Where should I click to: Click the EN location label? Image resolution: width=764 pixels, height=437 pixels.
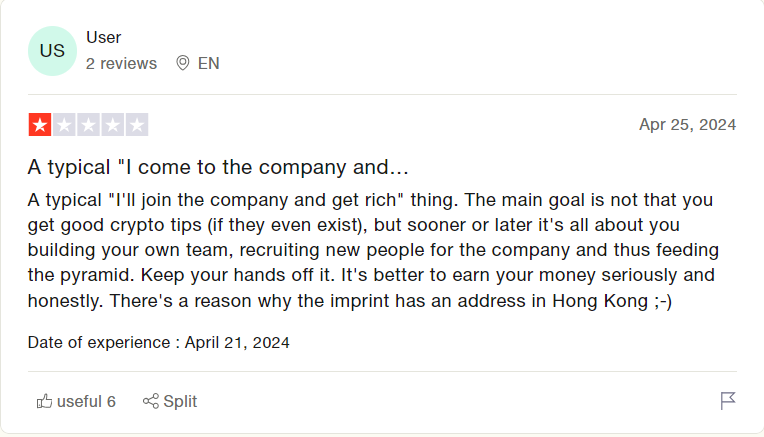pos(209,63)
